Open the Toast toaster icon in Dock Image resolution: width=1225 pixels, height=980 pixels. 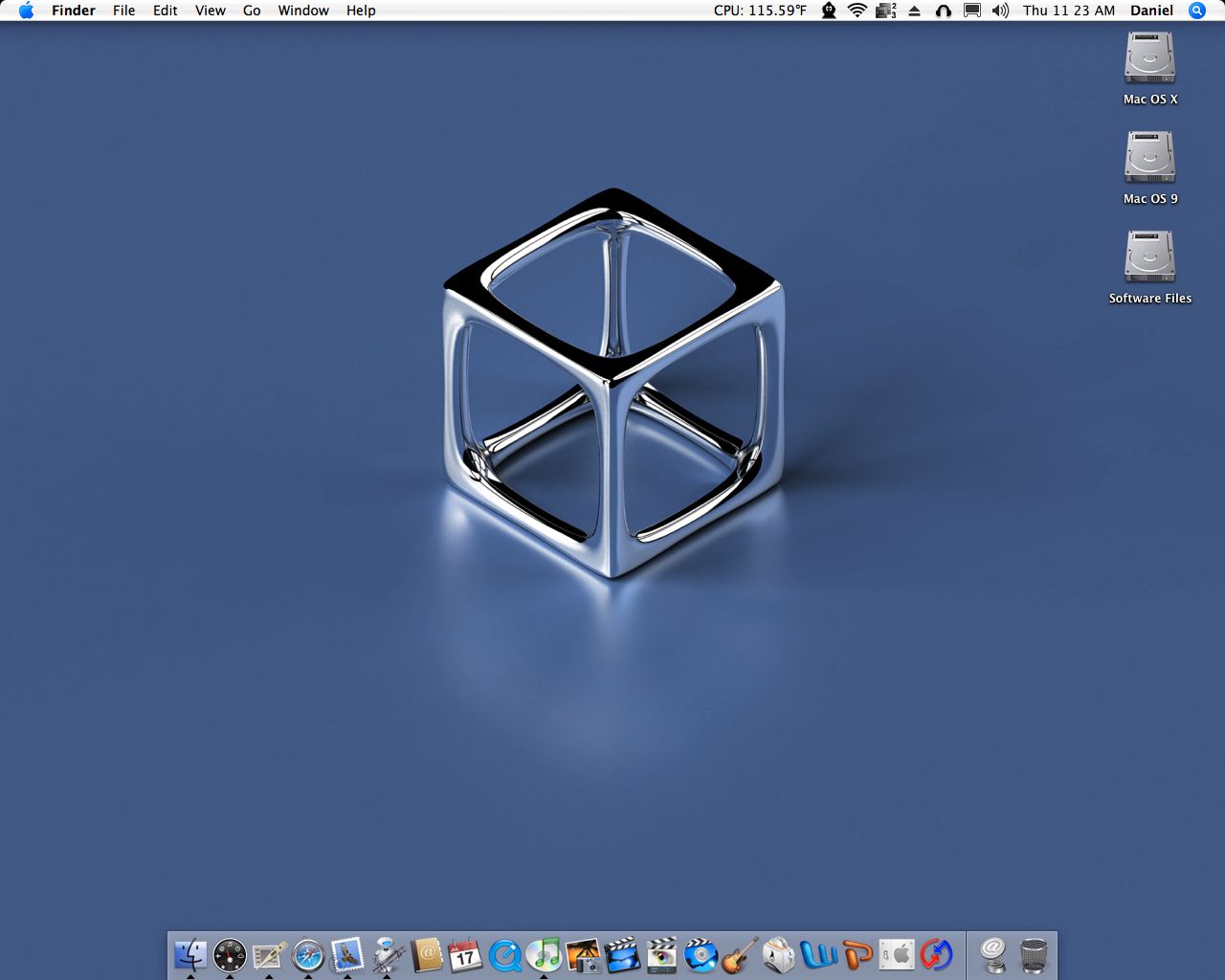[x=779, y=954]
